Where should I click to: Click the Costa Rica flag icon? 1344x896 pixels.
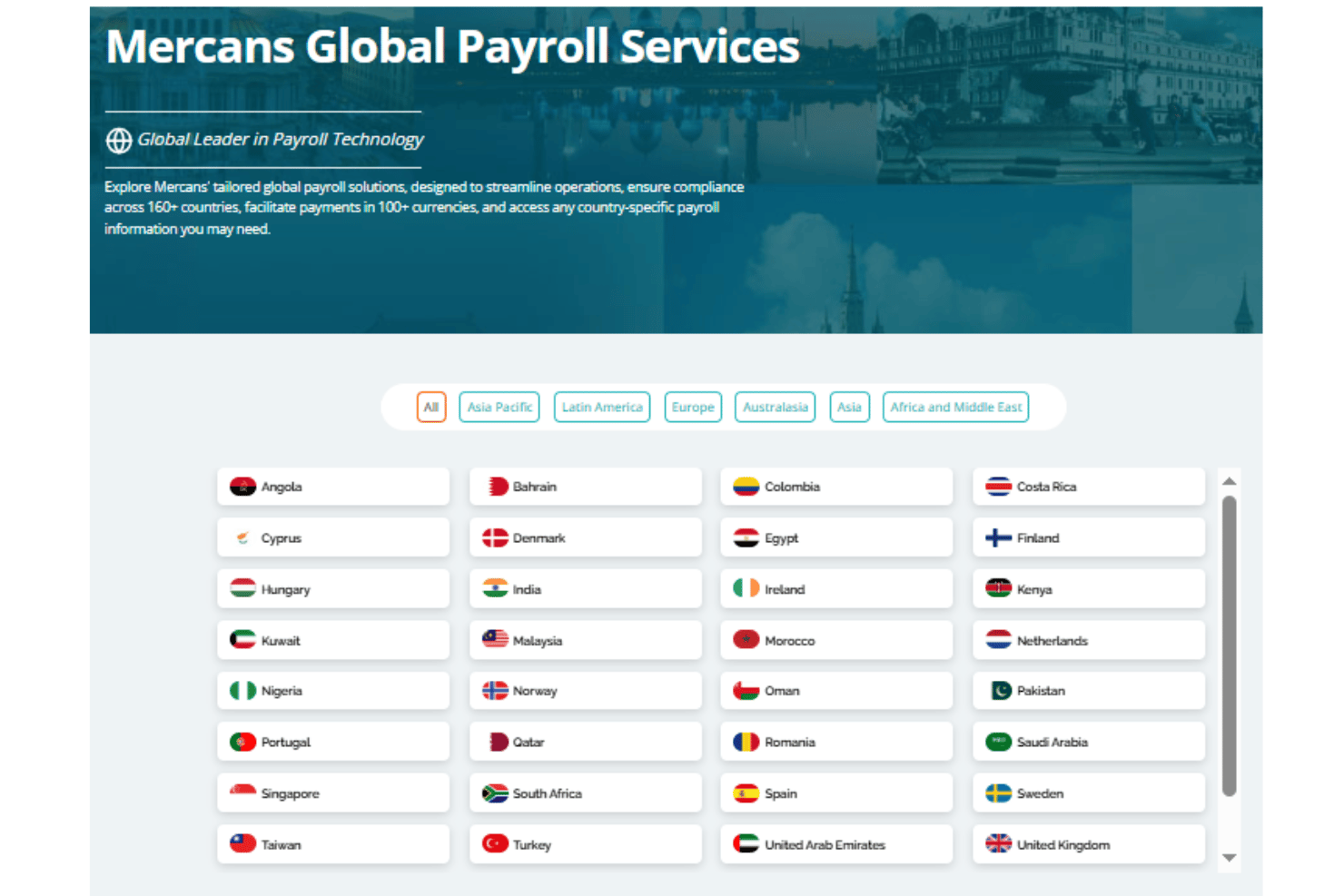998,487
